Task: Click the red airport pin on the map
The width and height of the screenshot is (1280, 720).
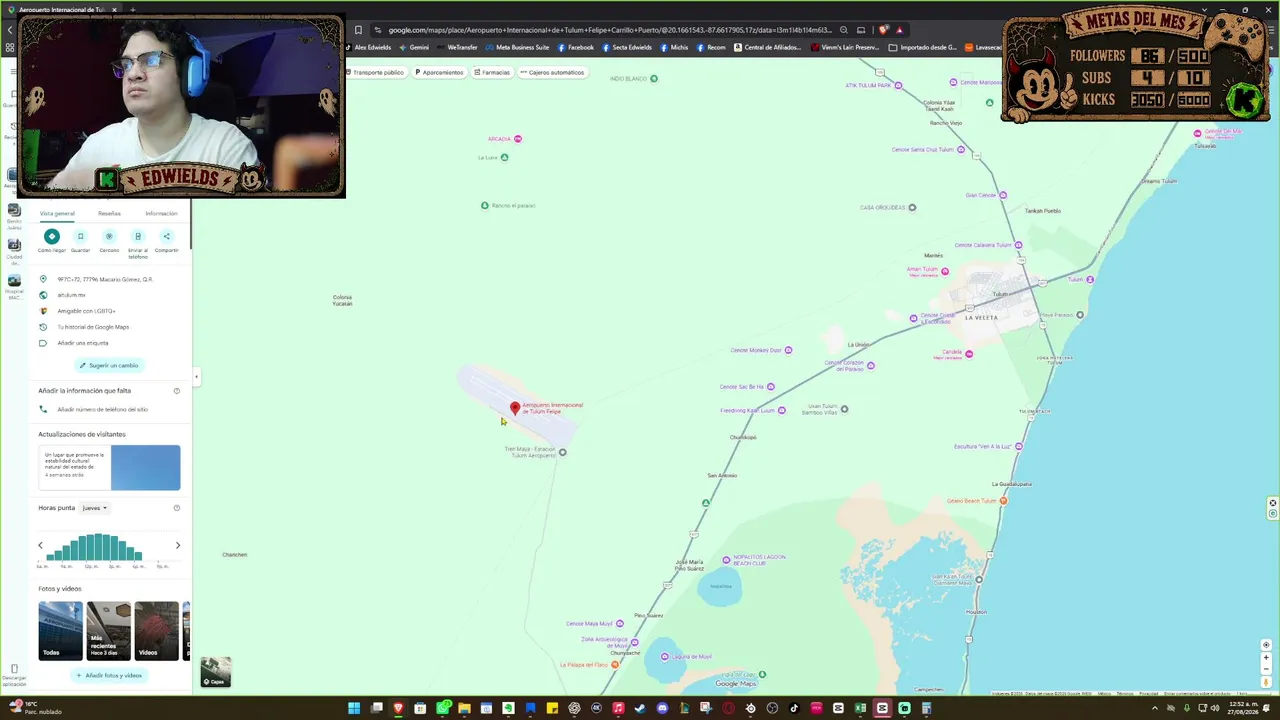Action: (515, 408)
